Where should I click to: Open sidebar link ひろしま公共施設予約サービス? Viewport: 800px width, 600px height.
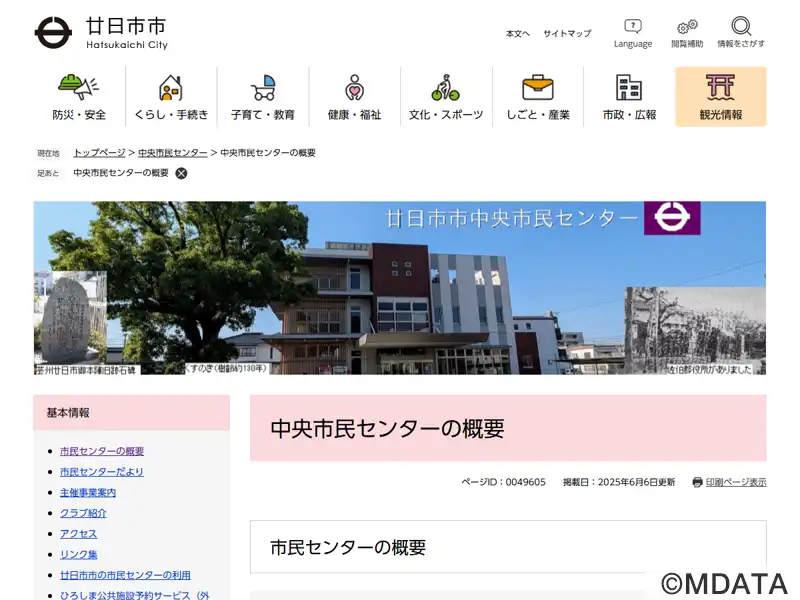click(135, 595)
